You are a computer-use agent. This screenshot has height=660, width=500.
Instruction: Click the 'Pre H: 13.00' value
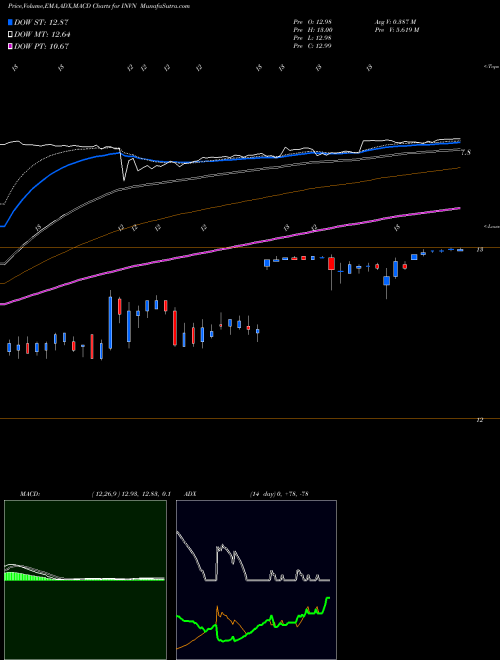tap(313, 30)
